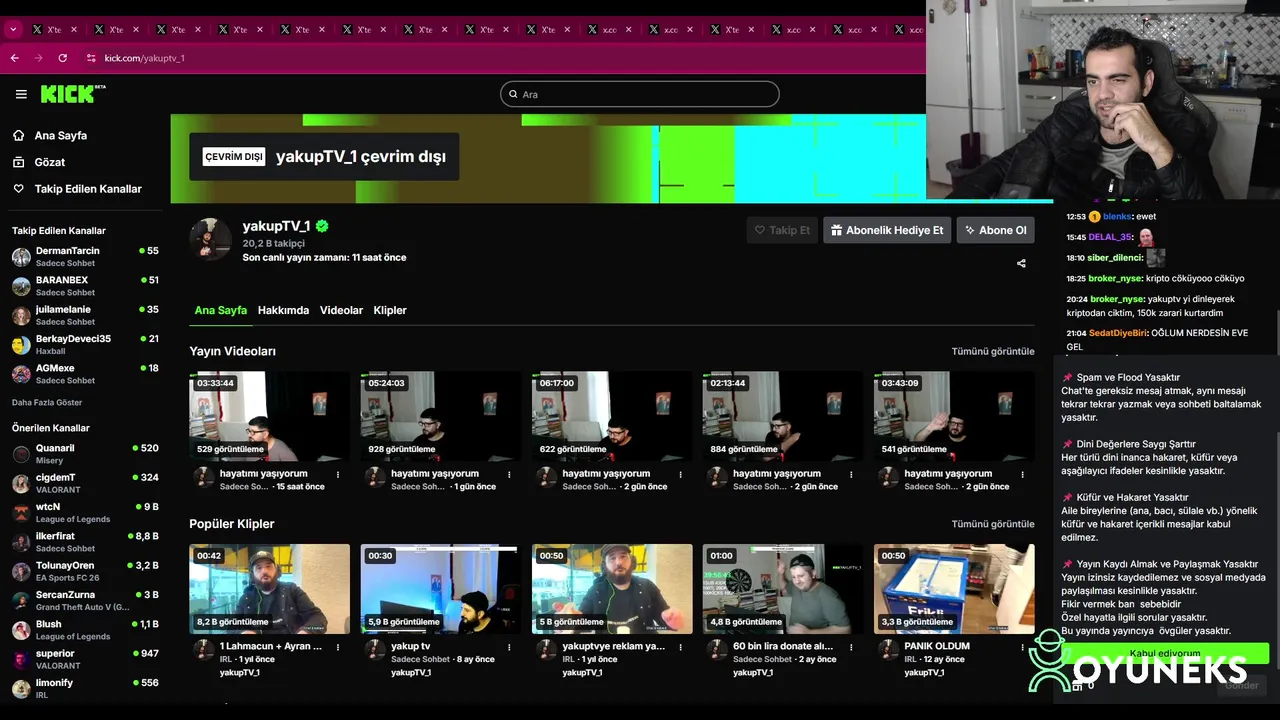The image size is (1280, 720).
Task: Click Abone Ol button
Action: click(x=995, y=230)
